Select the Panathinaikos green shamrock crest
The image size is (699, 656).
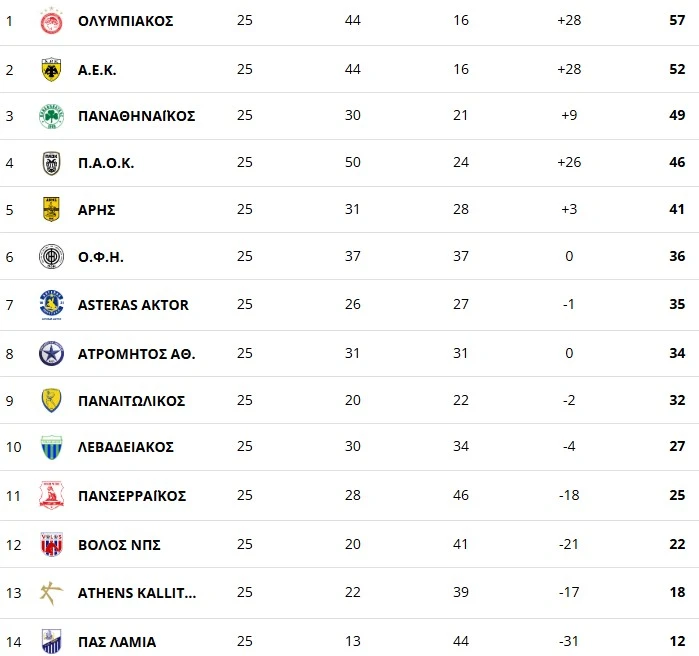[x=51, y=116]
